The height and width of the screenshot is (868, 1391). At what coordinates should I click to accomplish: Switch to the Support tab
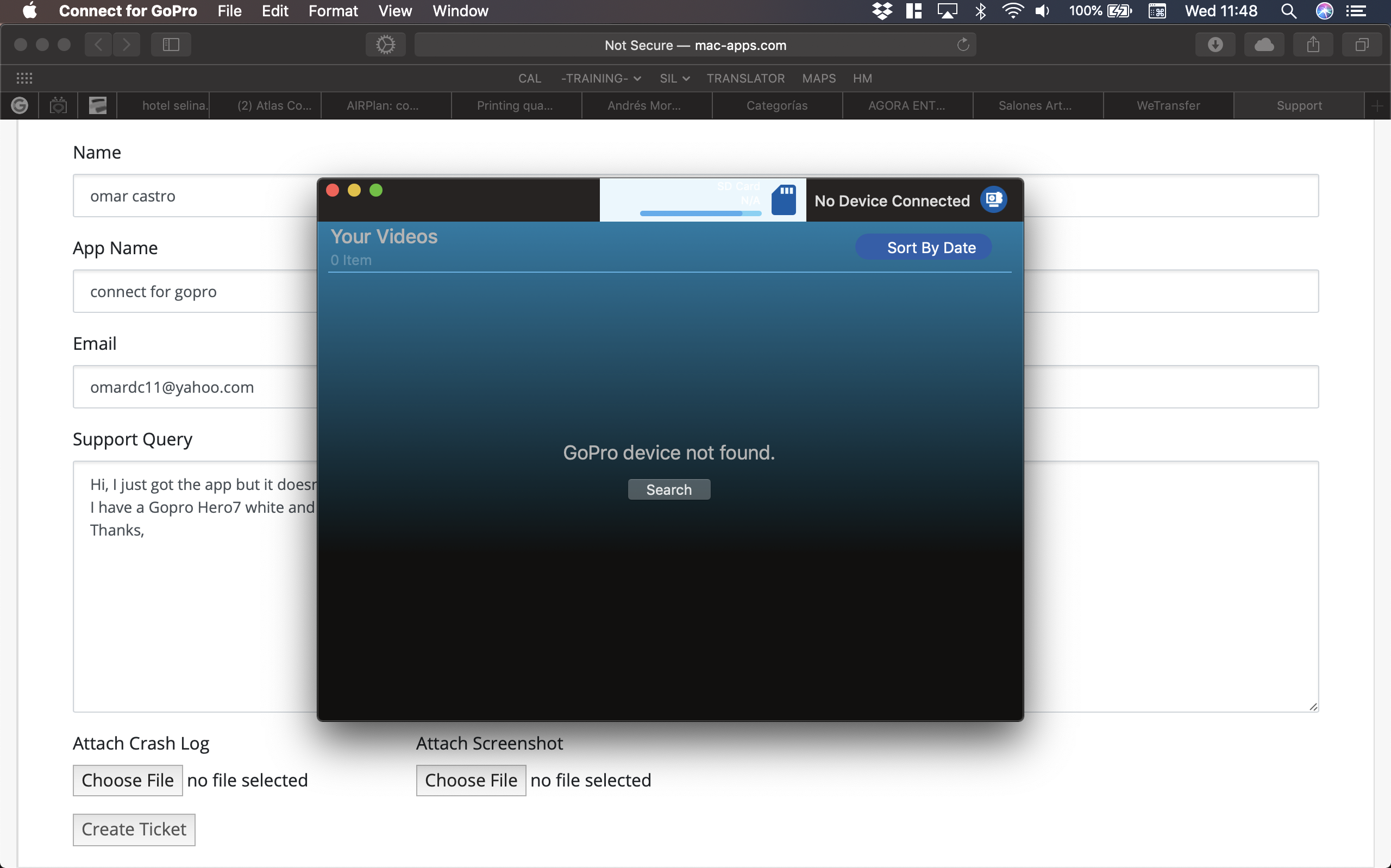point(1299,105)
